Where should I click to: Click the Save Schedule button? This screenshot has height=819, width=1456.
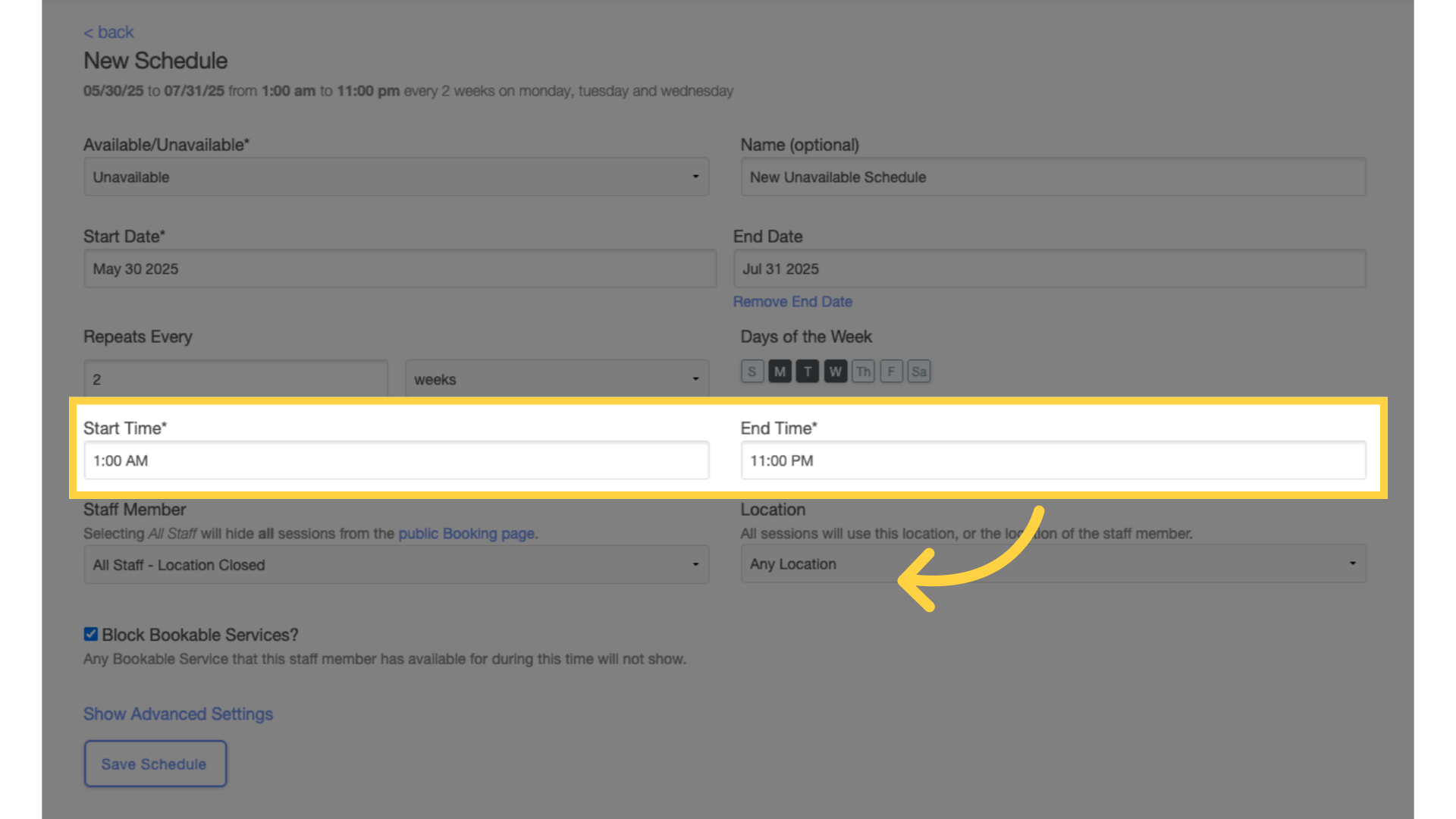point(155,764)
